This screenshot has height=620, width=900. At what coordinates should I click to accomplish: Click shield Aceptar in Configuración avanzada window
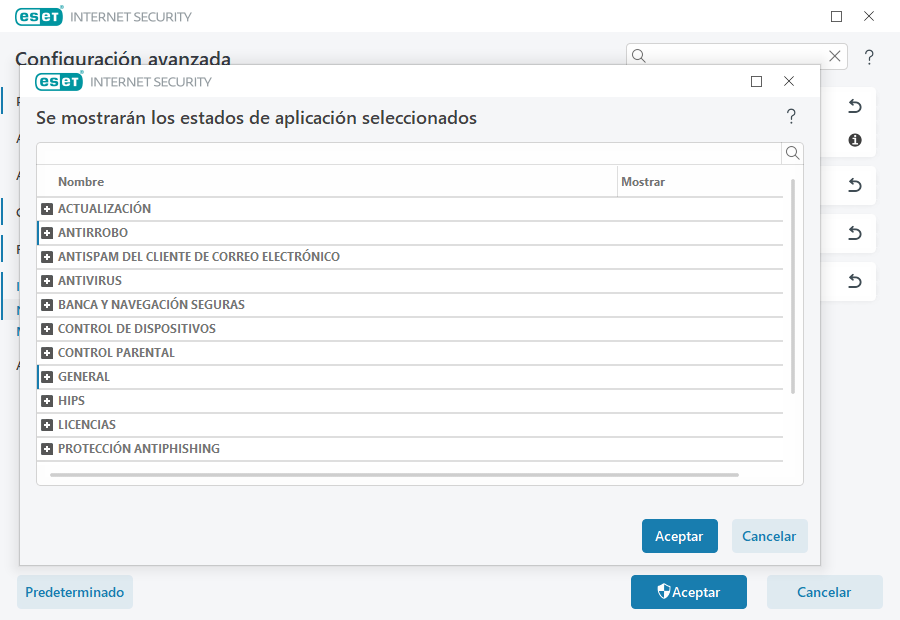point(689,592)
